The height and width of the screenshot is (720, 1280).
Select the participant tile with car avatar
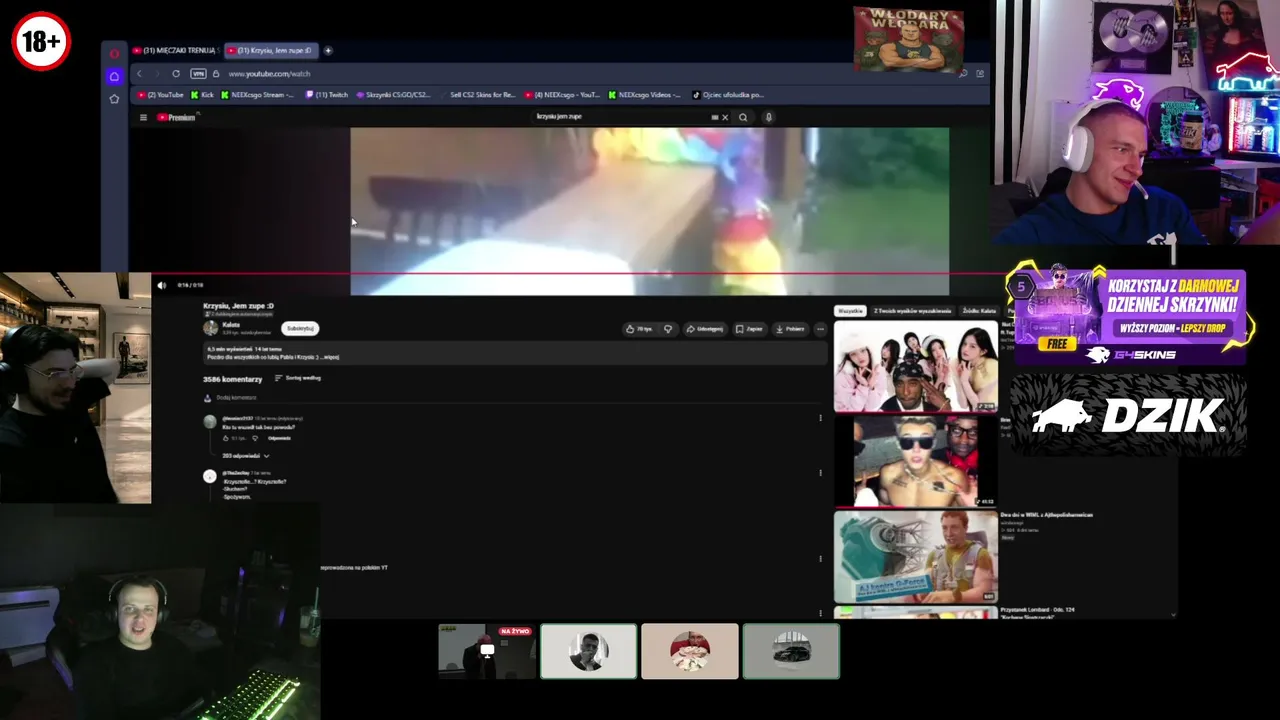point(791,651)
